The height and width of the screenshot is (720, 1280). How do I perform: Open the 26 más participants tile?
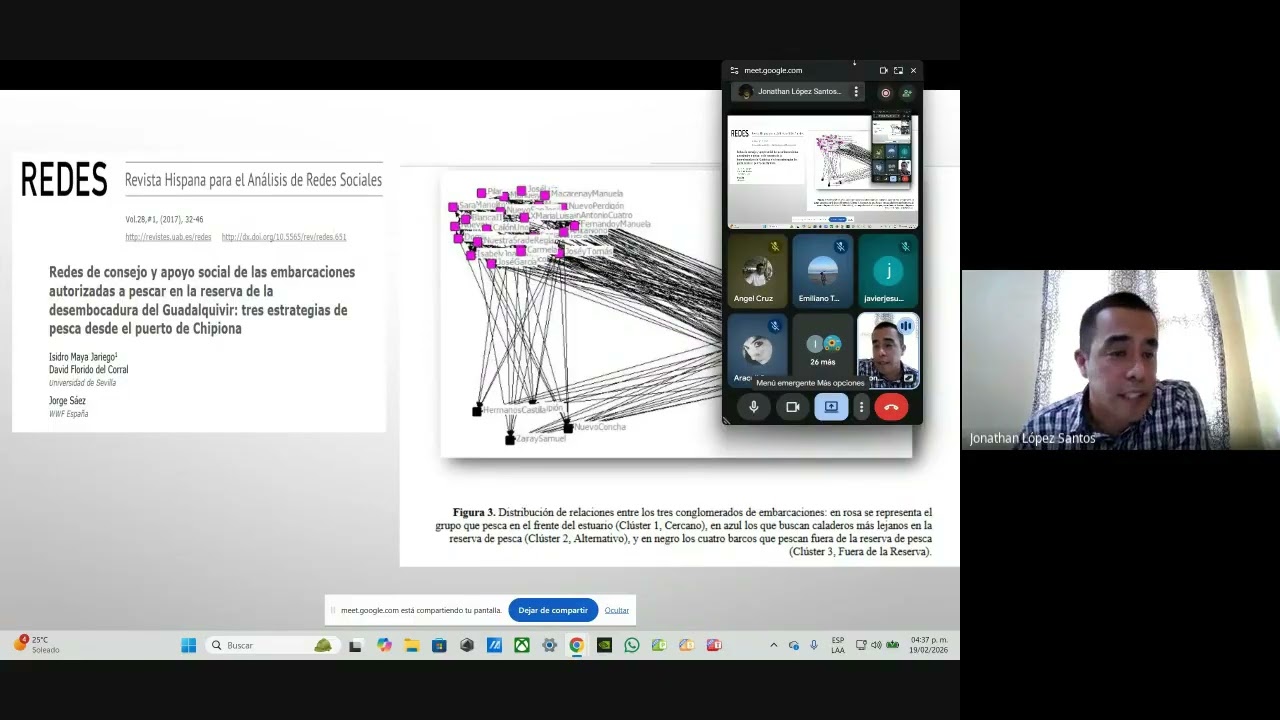click(x=823, y=350)
